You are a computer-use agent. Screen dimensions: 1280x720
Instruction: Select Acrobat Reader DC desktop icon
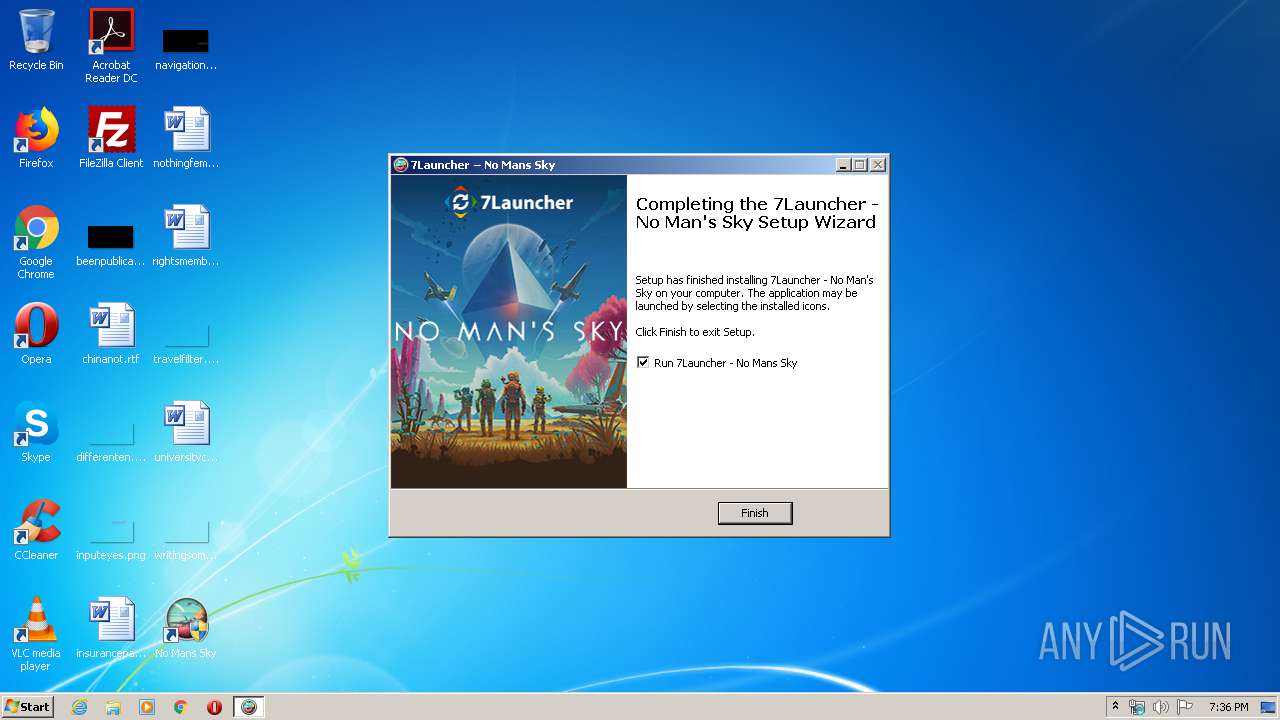[111, 46]
